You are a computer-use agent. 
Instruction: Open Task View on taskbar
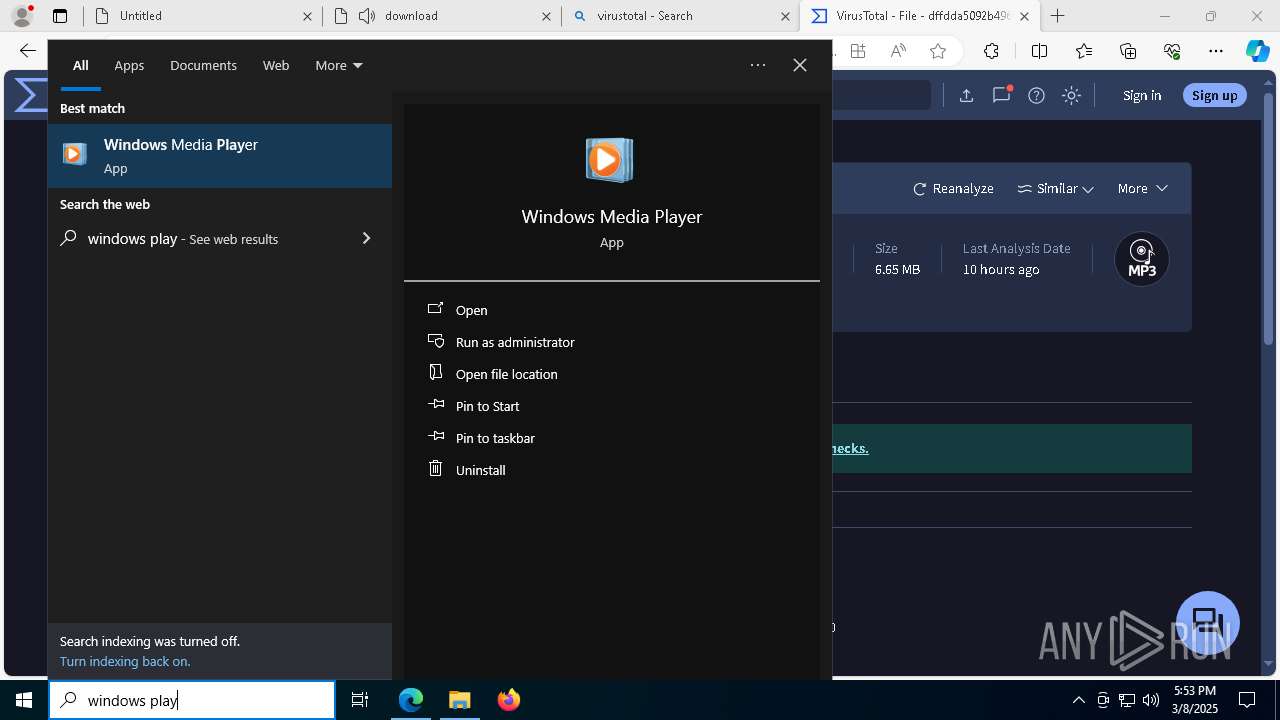(x=360, y=700)
